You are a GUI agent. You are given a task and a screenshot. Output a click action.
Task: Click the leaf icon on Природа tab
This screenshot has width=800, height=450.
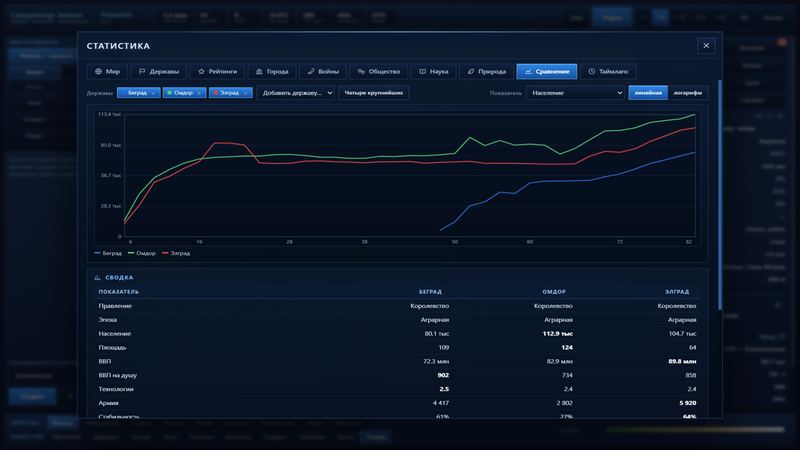[471, 71]
